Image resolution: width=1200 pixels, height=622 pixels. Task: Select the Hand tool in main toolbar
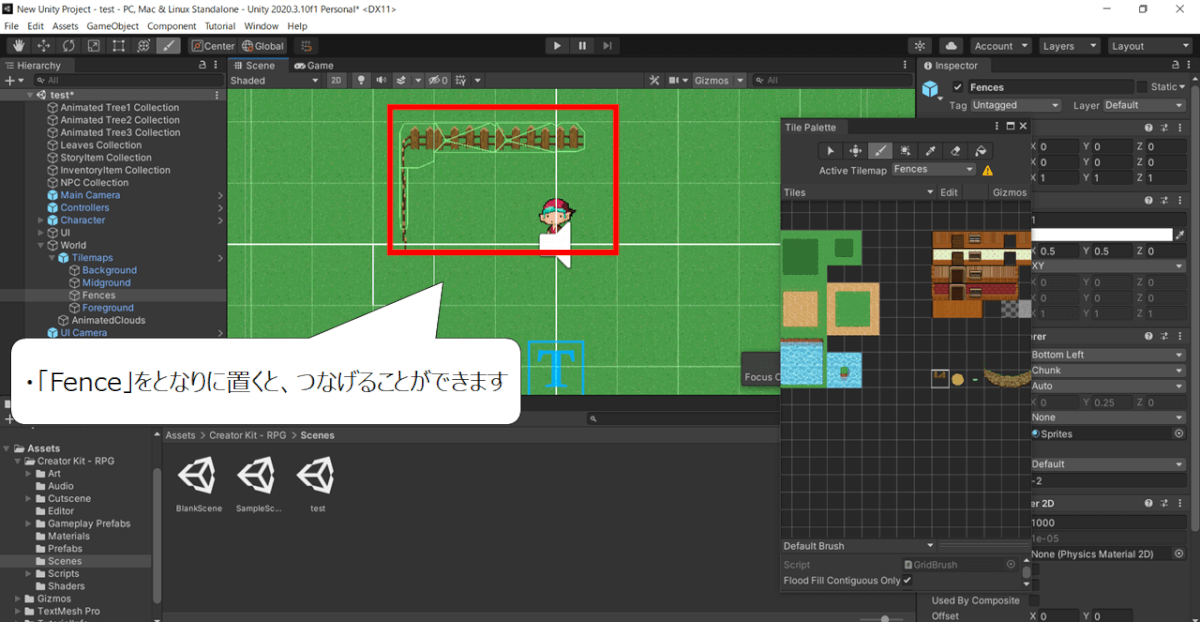18,46
